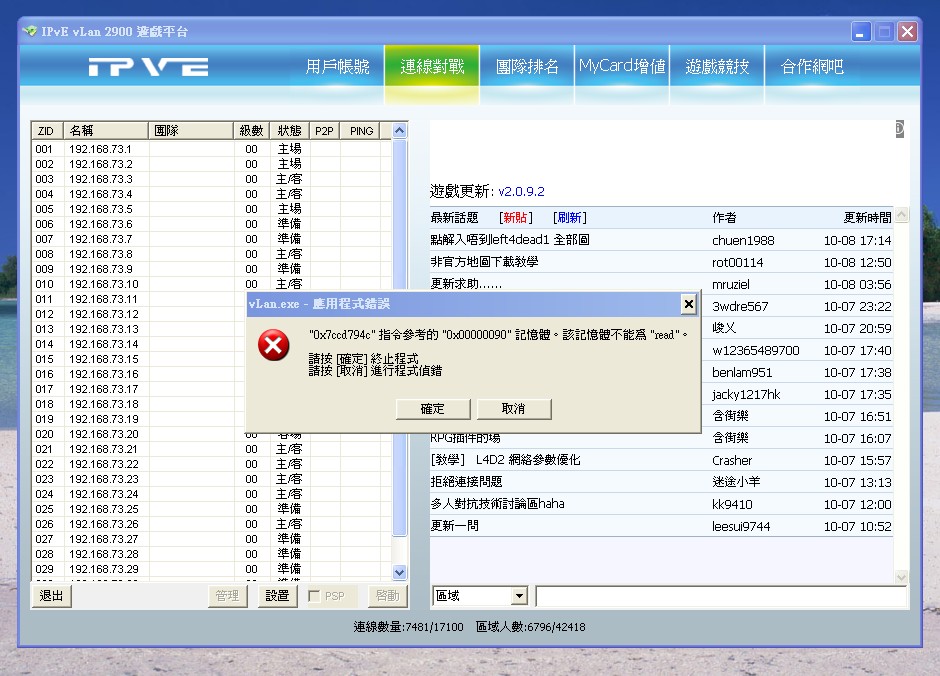Sort list by 狀態 column header

(x=289, y=131)
